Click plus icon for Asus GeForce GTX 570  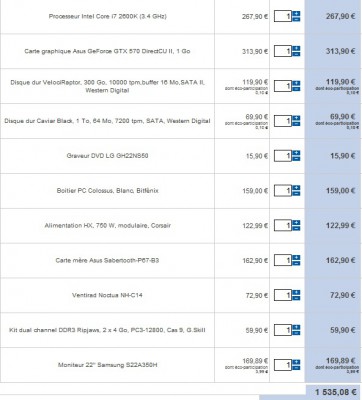[x=296, y=48]
